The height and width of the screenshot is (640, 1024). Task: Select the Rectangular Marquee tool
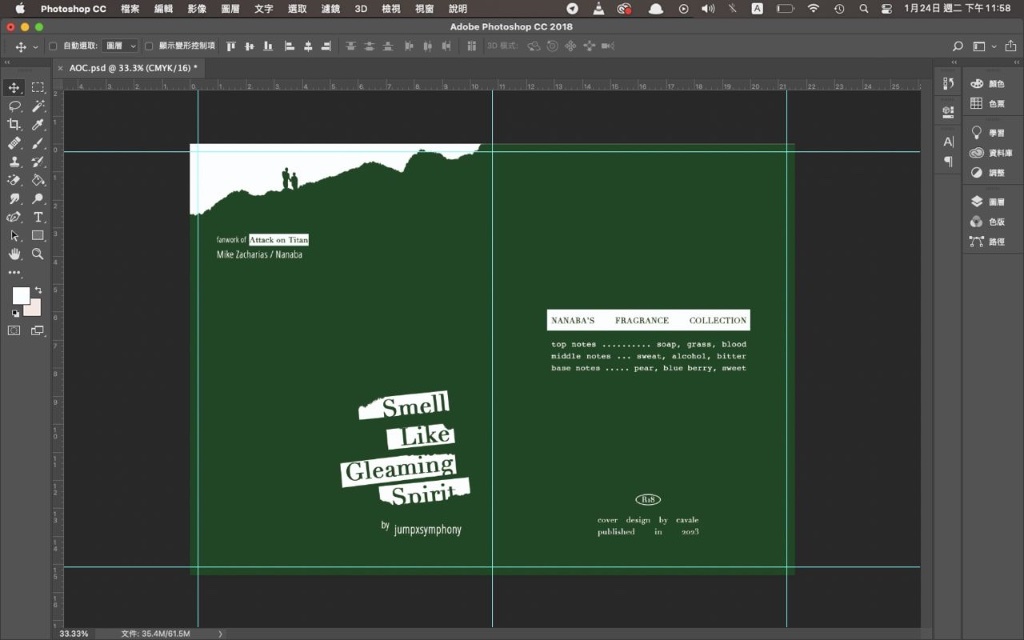38,88
